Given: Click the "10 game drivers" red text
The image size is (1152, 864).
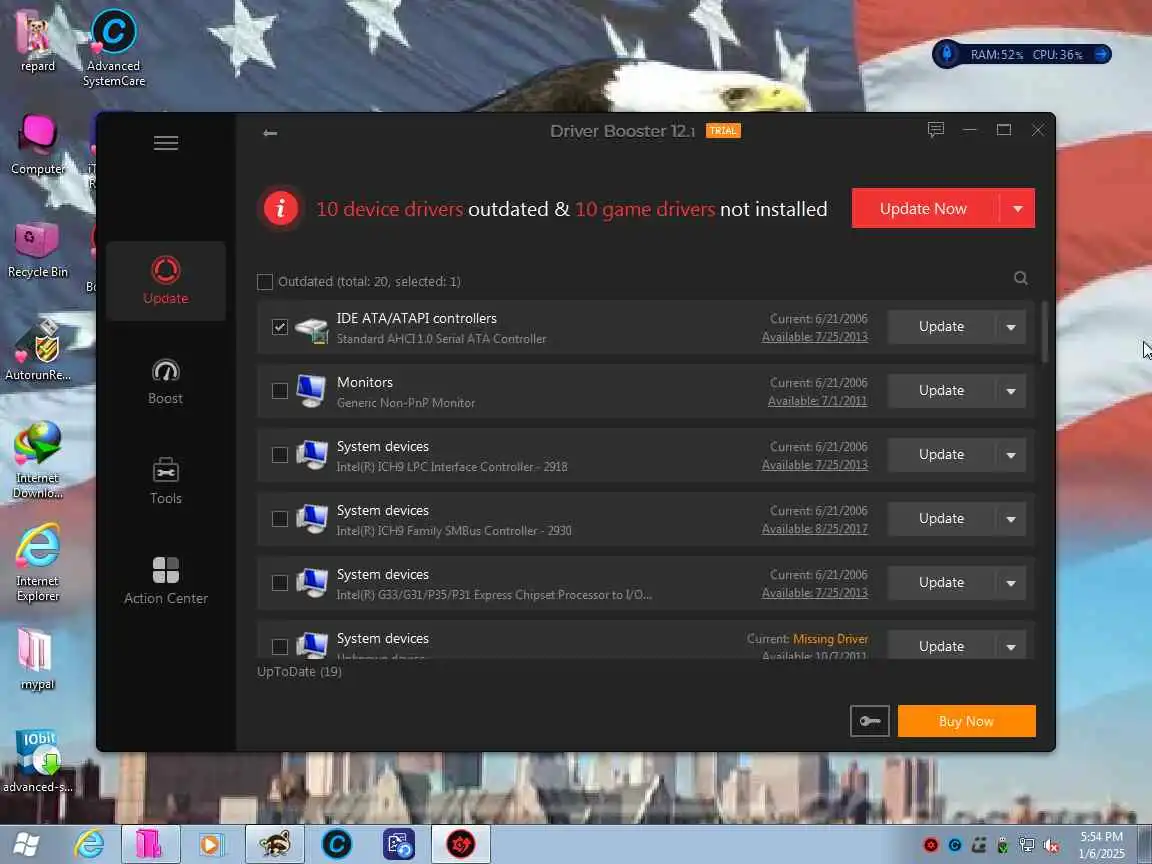Looking at the screenshot, I should pos(644,209).
